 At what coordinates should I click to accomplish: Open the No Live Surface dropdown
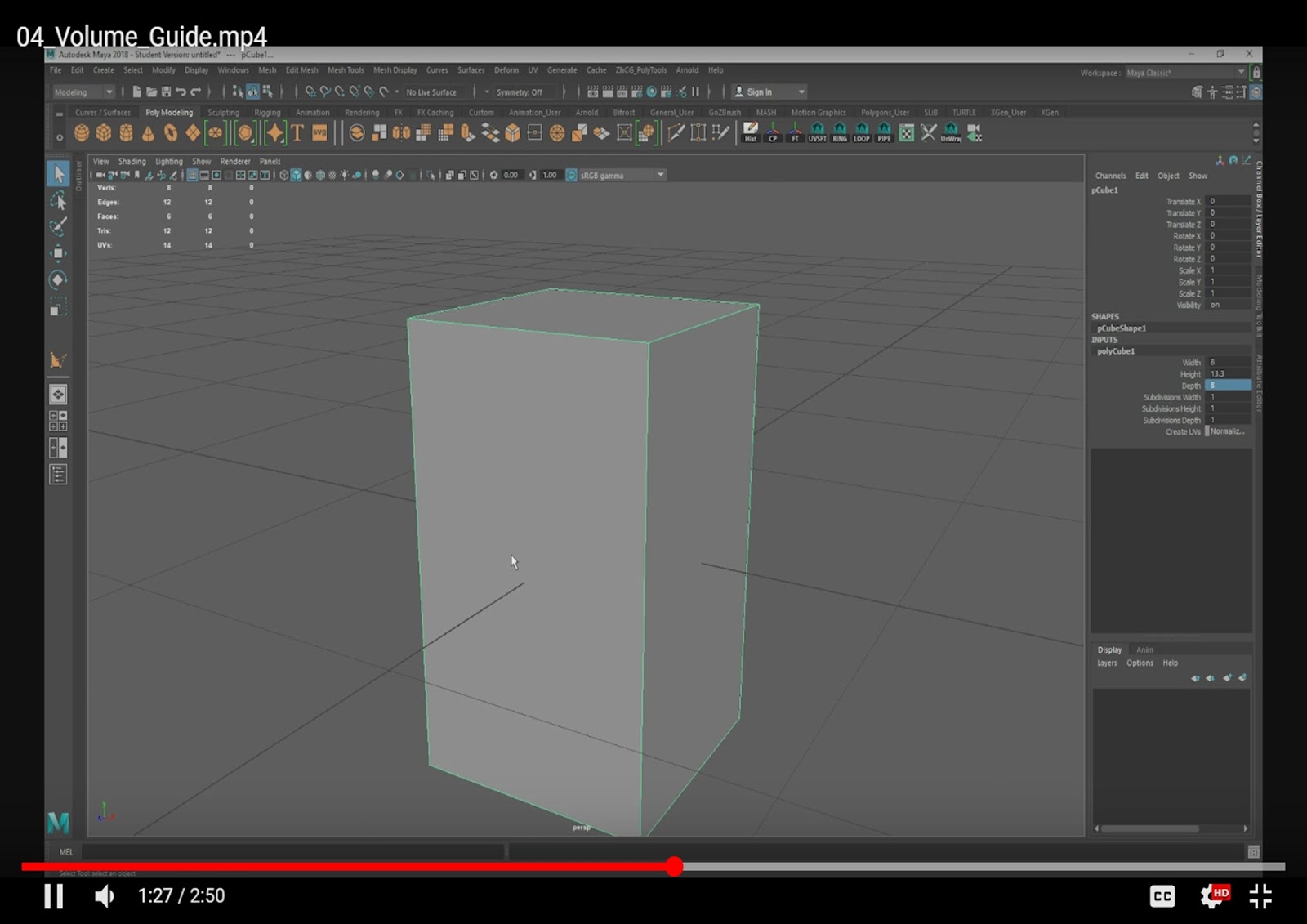[x=433, y=92]
